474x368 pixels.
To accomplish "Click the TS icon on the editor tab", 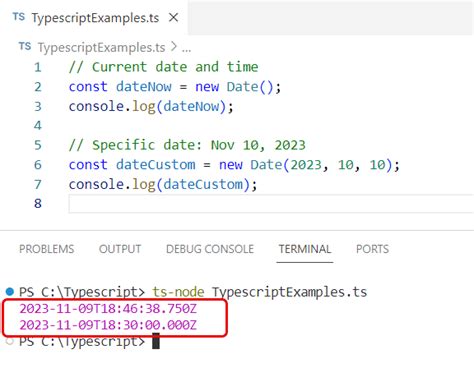I will [x=19, y=17].
